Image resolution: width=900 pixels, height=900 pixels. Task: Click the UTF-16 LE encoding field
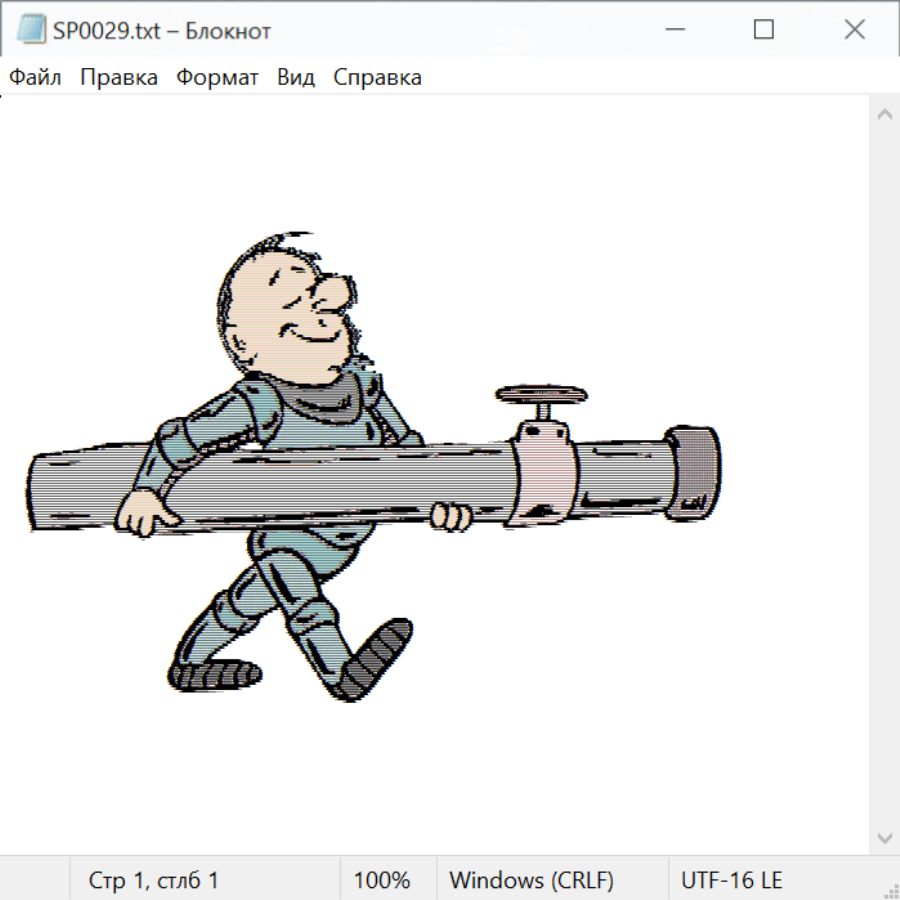(x=732, y=881)
